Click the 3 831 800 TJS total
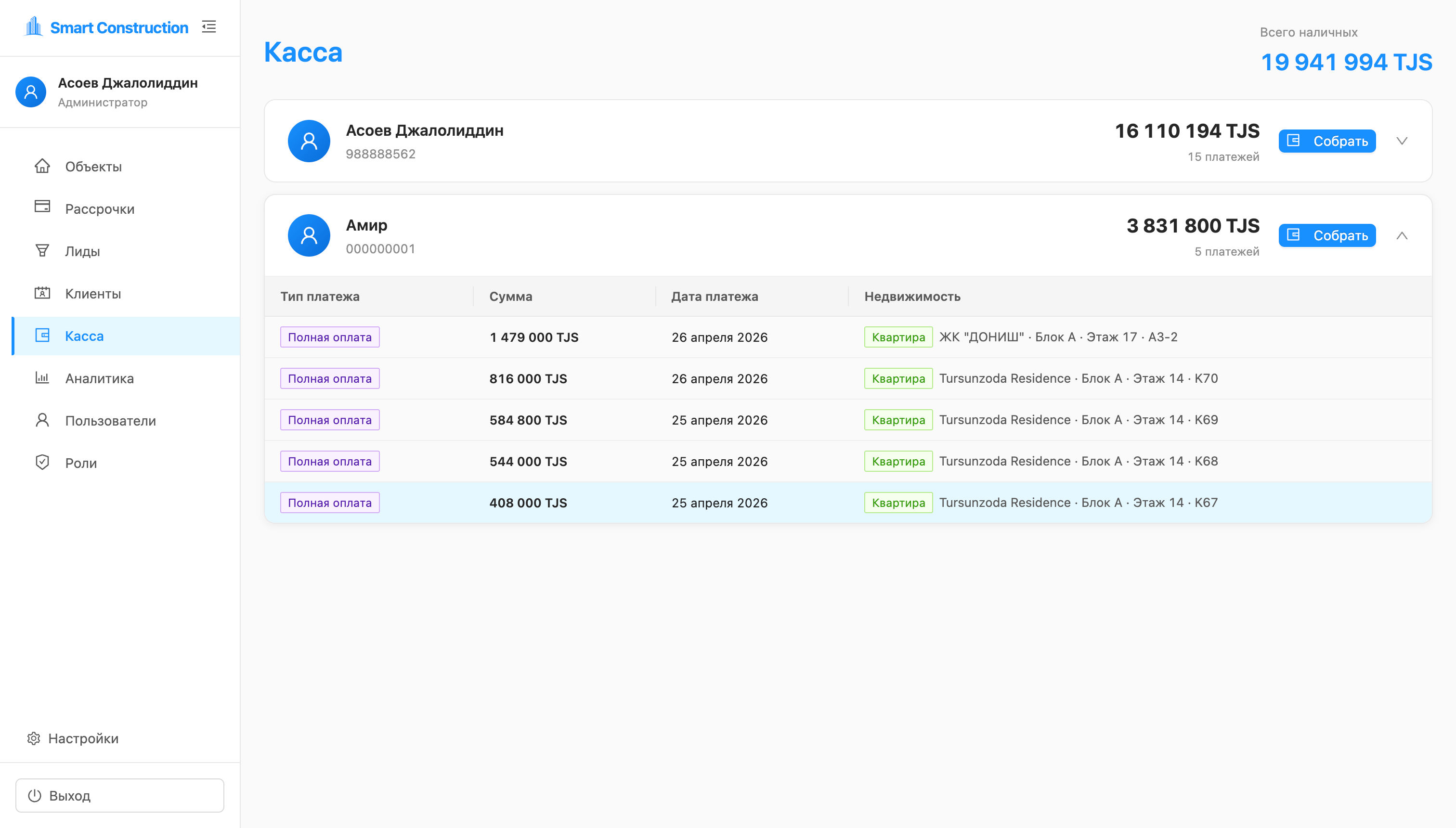Screen dimensions: 1456x828 (1193, 226)
